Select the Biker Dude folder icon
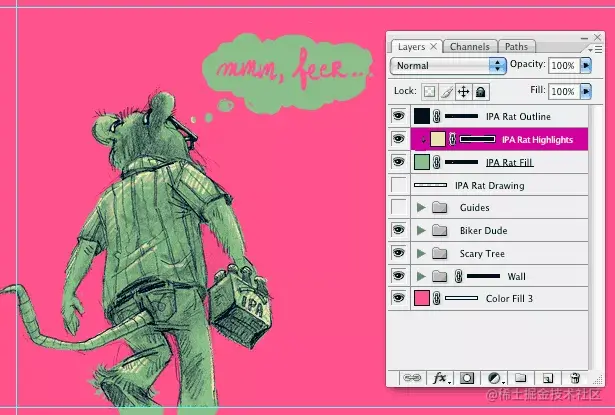 pos(440,230)
